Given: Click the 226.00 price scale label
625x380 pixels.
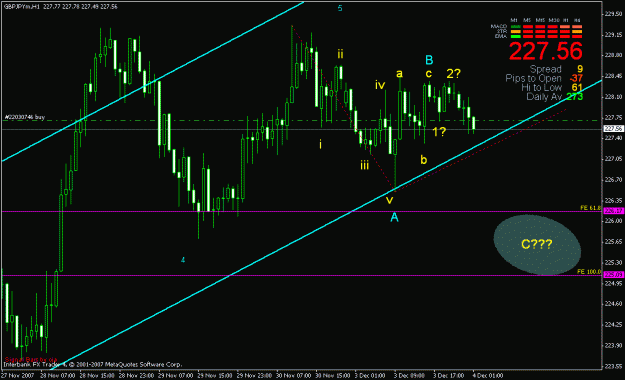Looking at the screenshot, I should click(x=614, y=221).
